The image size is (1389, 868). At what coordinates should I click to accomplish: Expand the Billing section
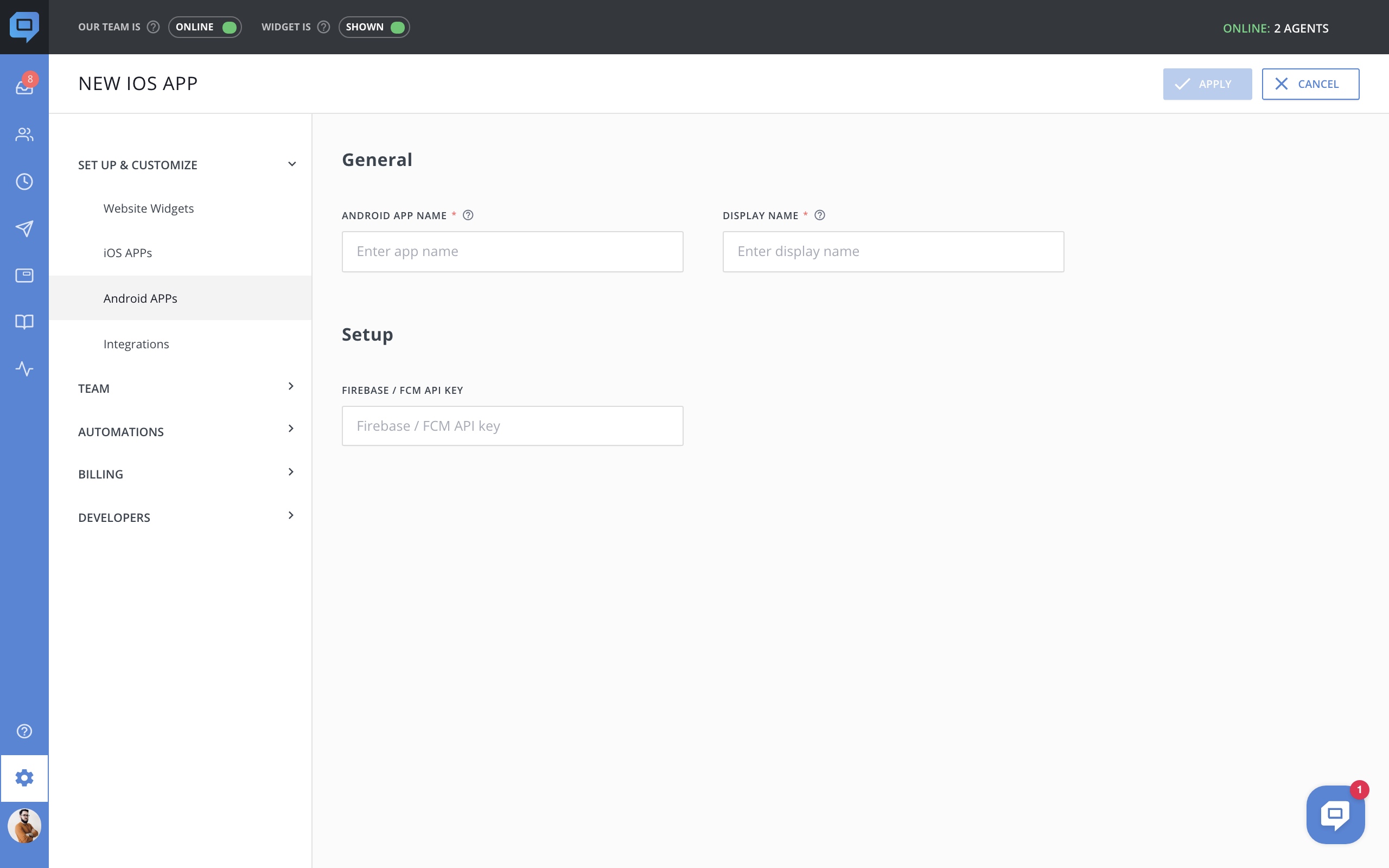click(187, 474)
